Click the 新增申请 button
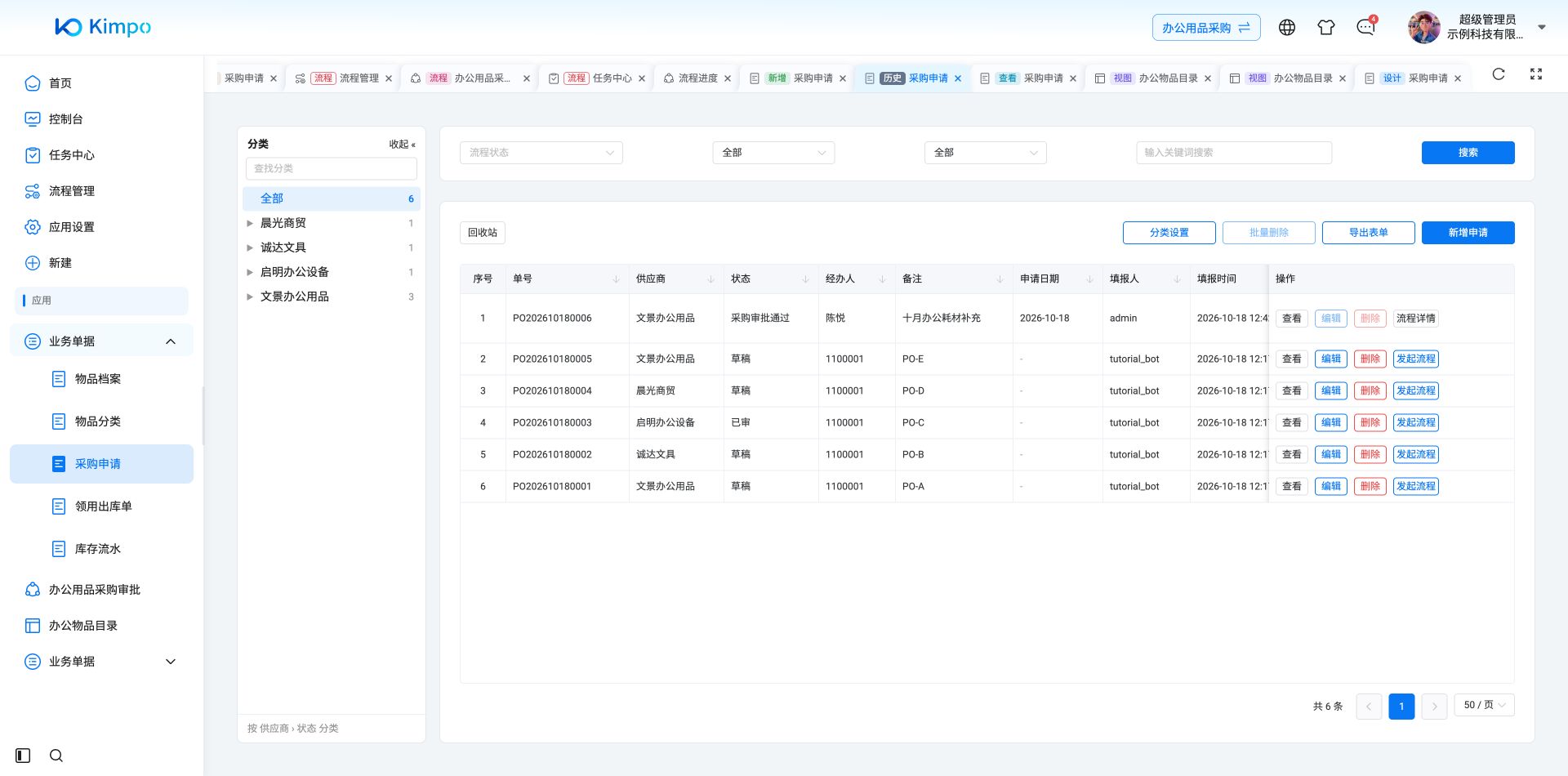 [x=1468, y=233]
